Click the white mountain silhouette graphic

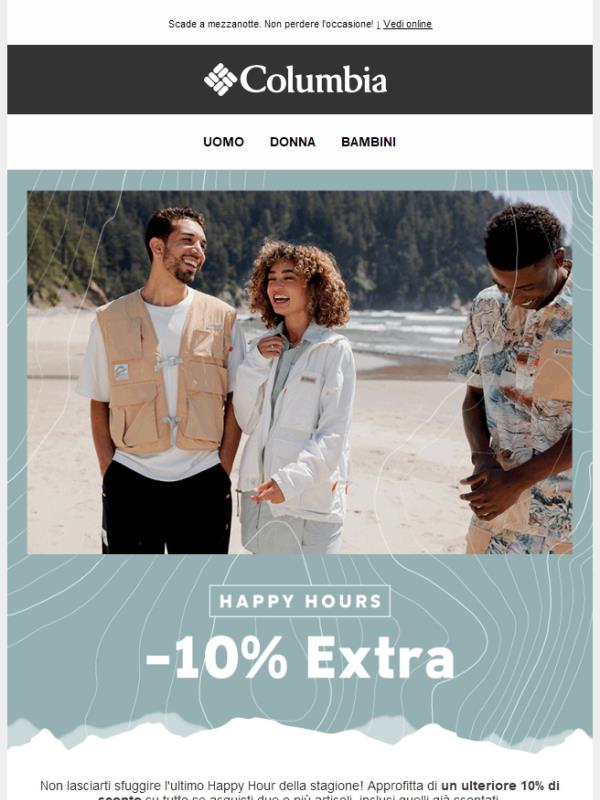[x=300, y=735]
